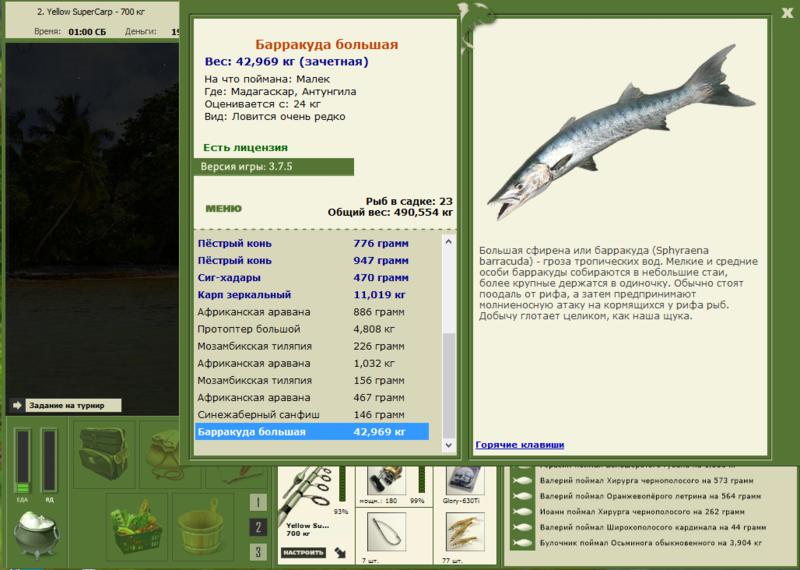Click the Рыб в садке: 23 text
The image size is (800, 570).
click(409, 201)
